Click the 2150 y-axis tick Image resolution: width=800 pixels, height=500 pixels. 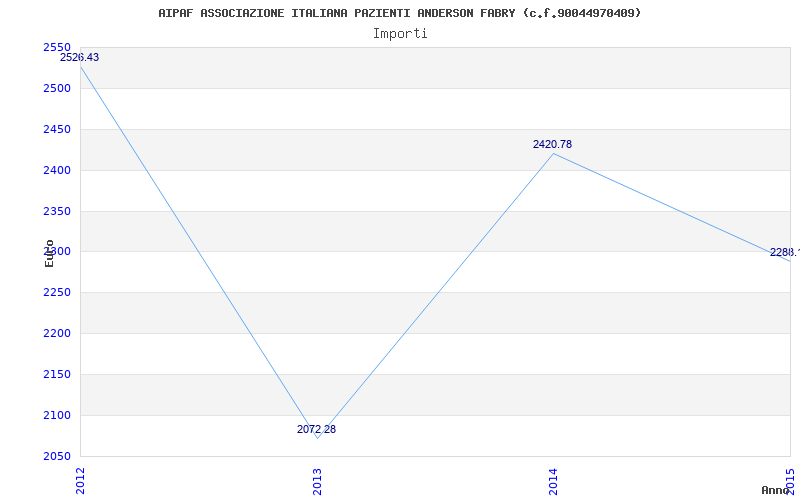(57, 374)
